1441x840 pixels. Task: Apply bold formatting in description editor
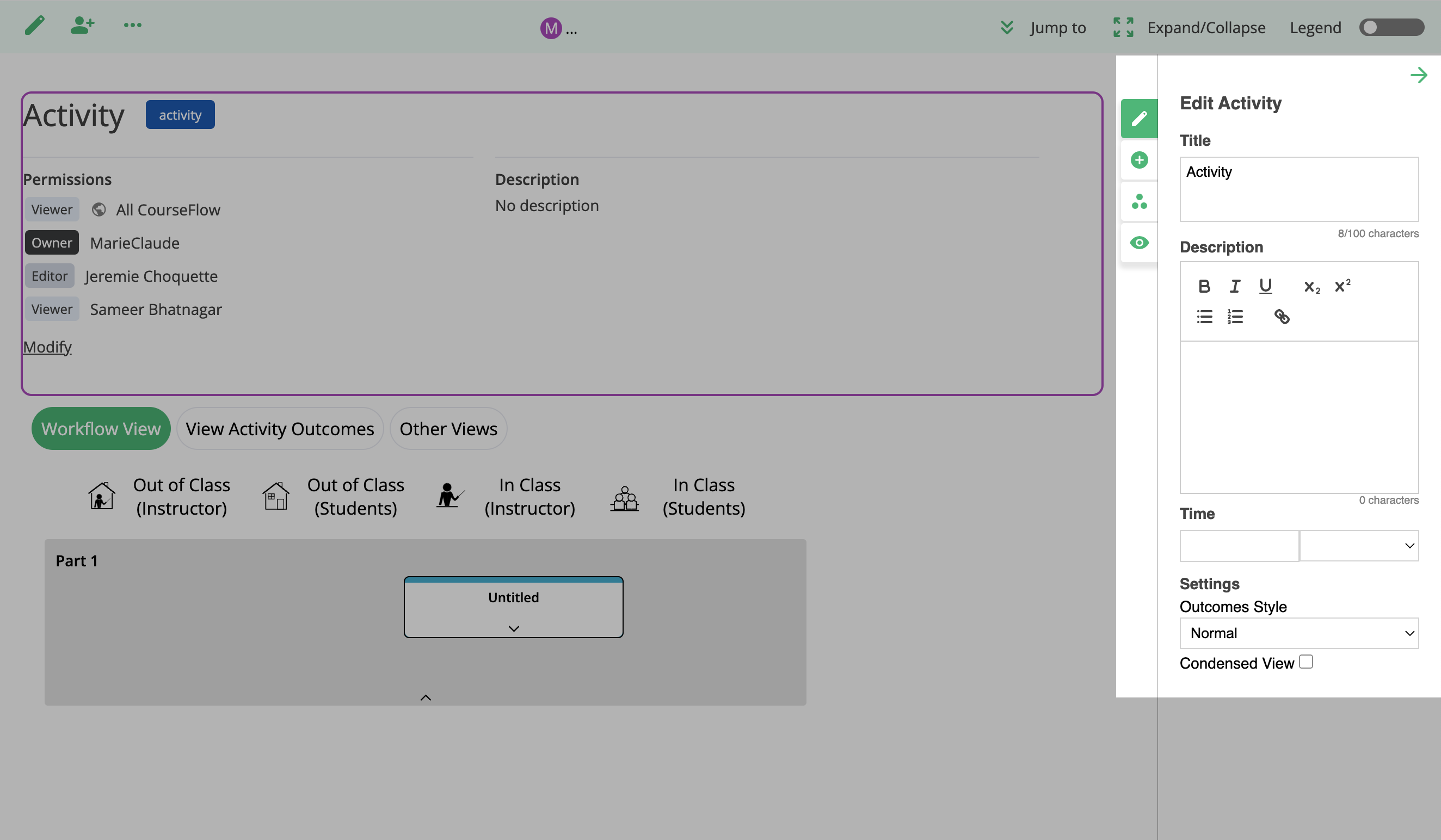tap(1204, 286)
